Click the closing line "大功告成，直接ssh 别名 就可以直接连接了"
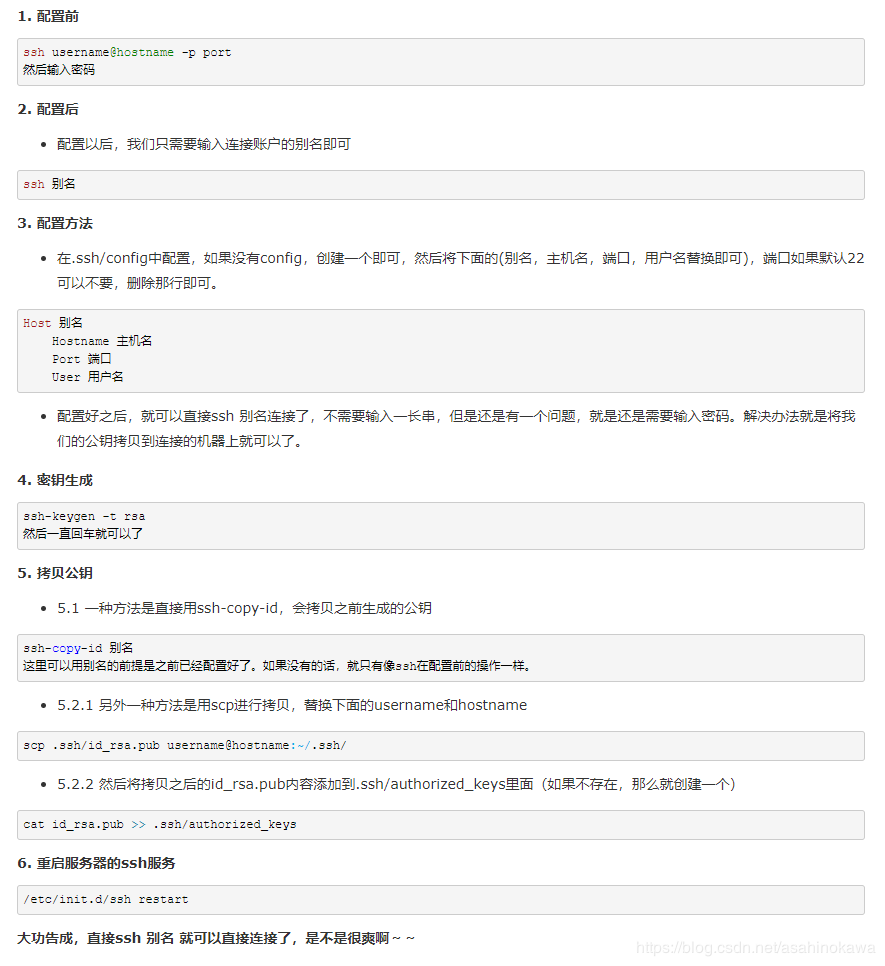This screenshot has height=966, width=885. click(x=216, y=938)
